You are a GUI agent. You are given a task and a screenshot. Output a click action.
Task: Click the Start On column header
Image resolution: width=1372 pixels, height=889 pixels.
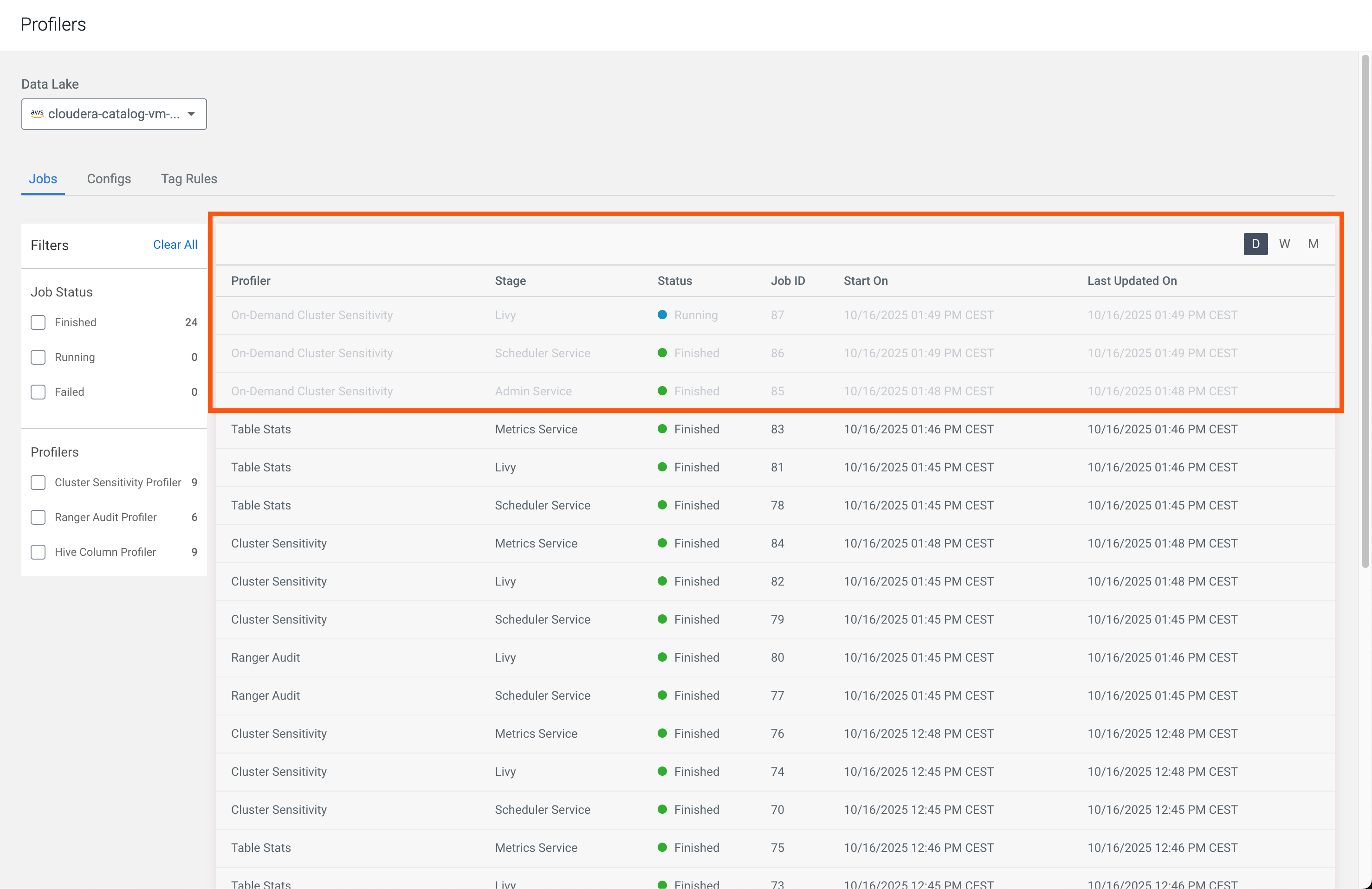[865, 281]
